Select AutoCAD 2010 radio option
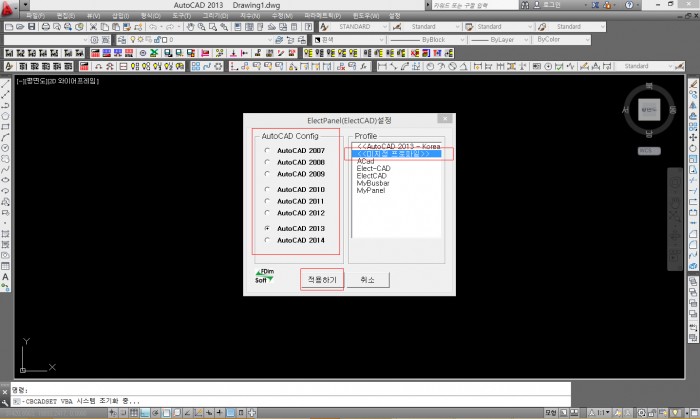This screenshot has height=419, width=700. point(295,189)
